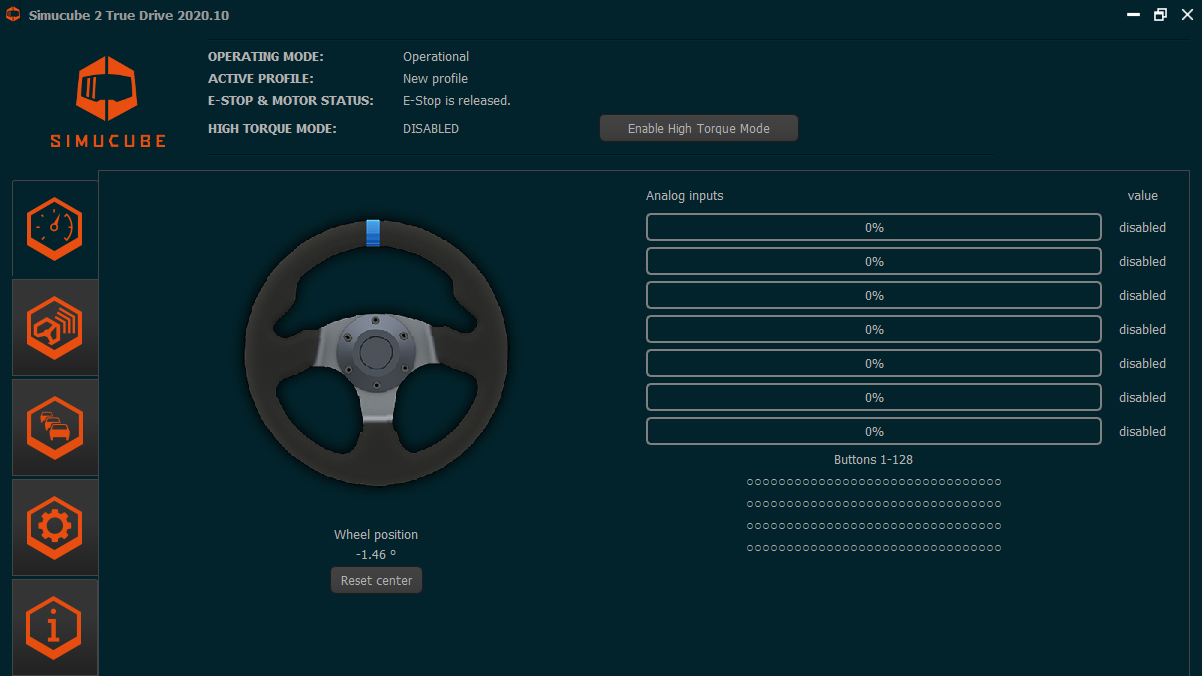Click the "Wheel position" label
The width and height of the screenshot is (1202, 676).
coord(376,535)
